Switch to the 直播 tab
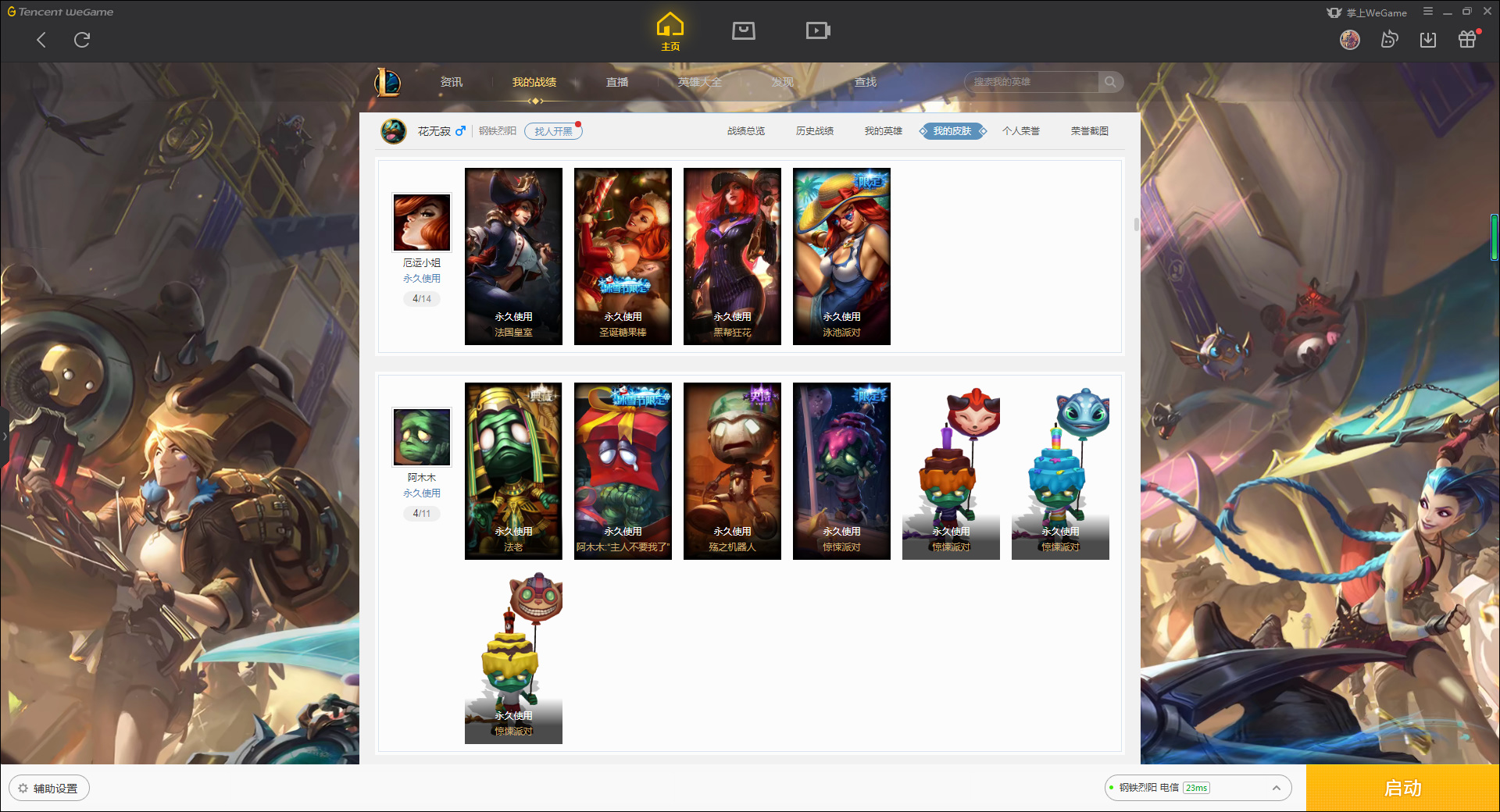 click(x=617, y=82)
